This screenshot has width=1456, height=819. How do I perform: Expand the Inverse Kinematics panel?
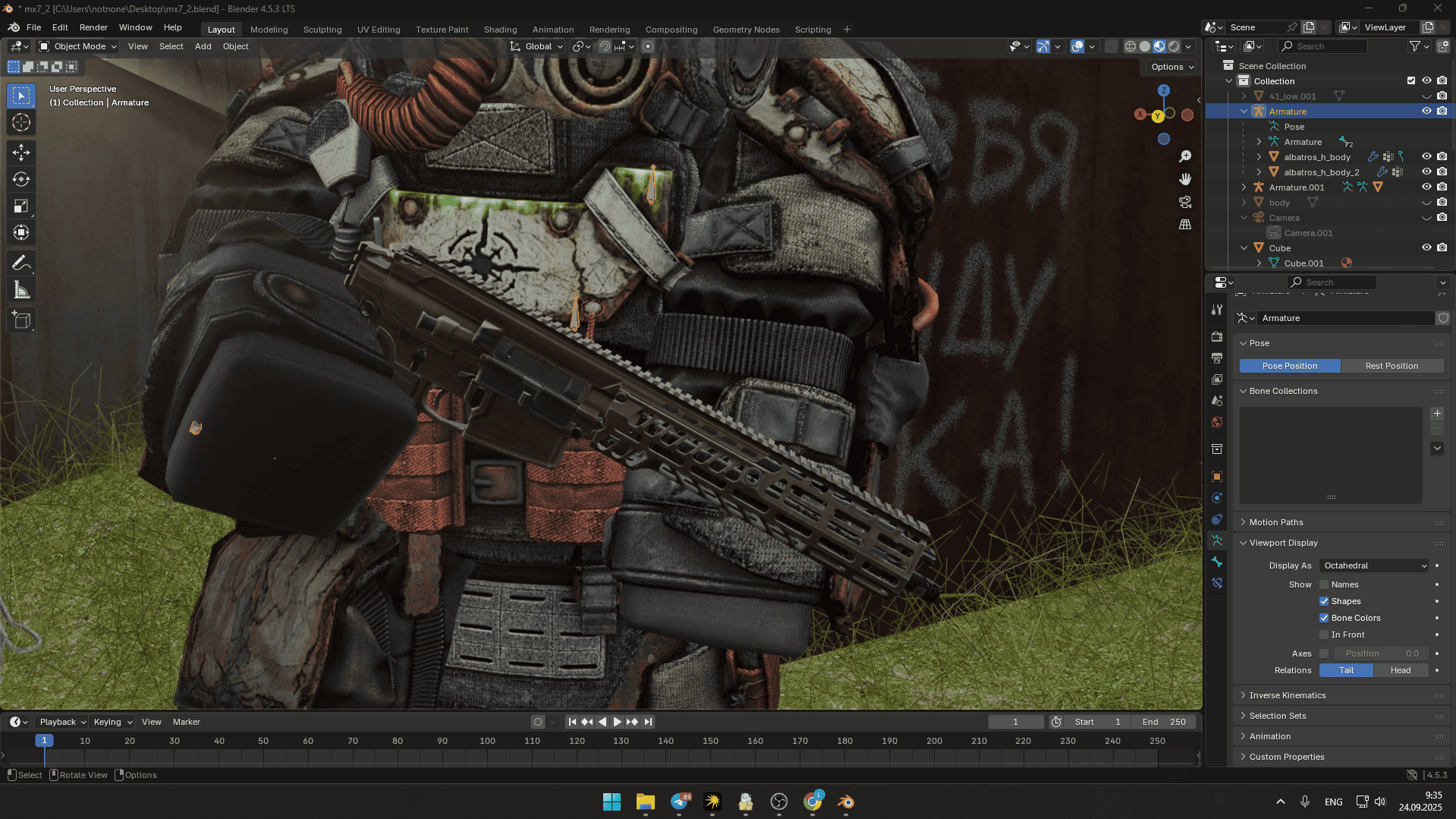(x=1288, y=695)
